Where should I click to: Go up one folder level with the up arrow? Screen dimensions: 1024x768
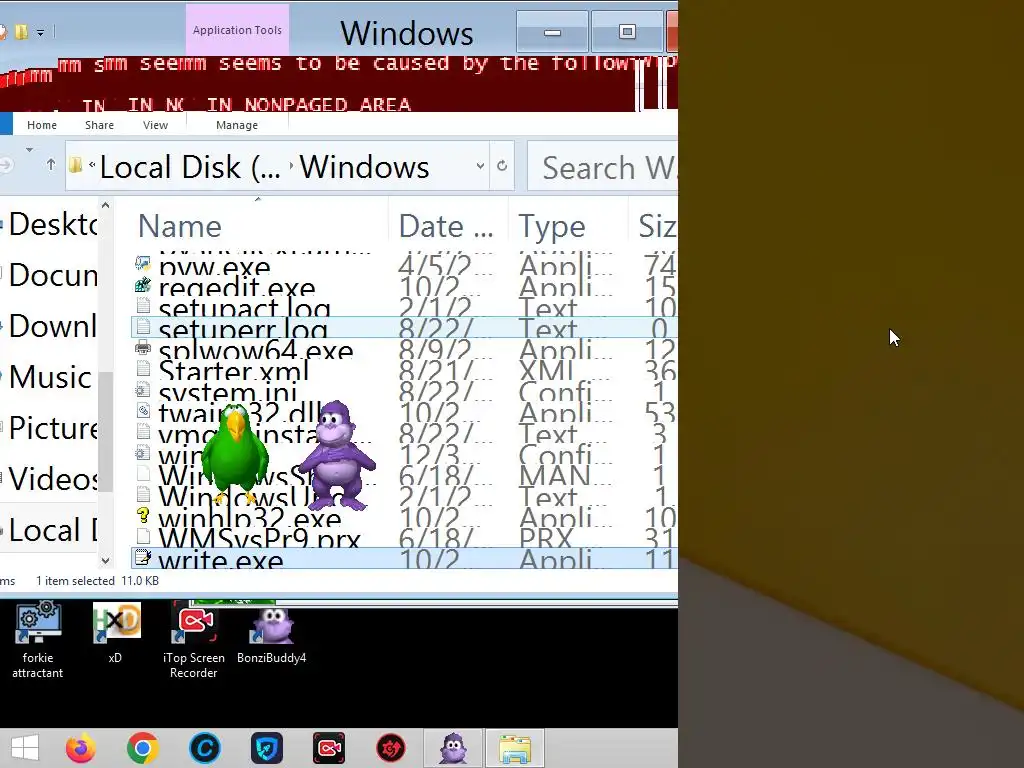51,165
